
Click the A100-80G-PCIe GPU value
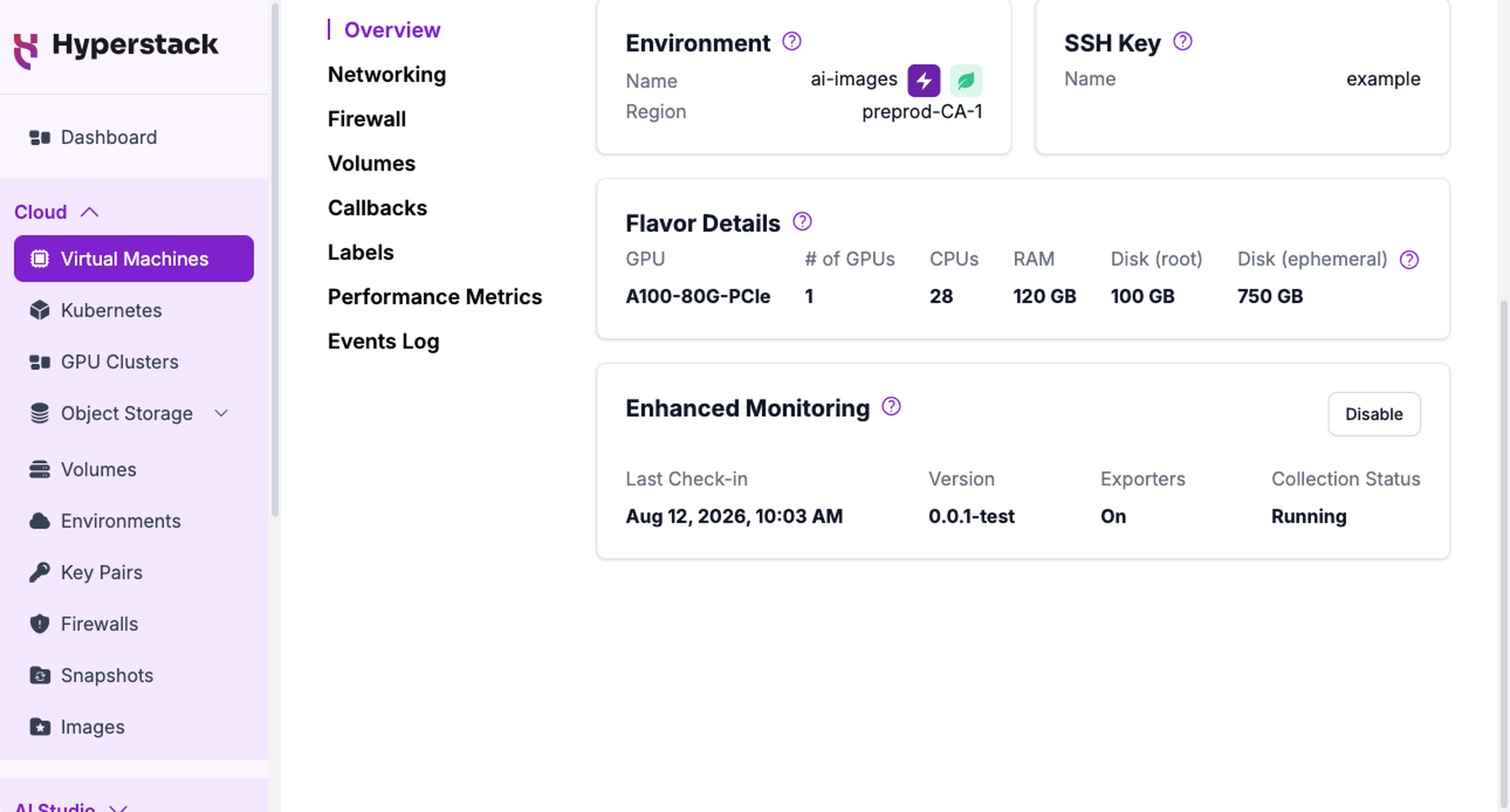tap(697, 296)
